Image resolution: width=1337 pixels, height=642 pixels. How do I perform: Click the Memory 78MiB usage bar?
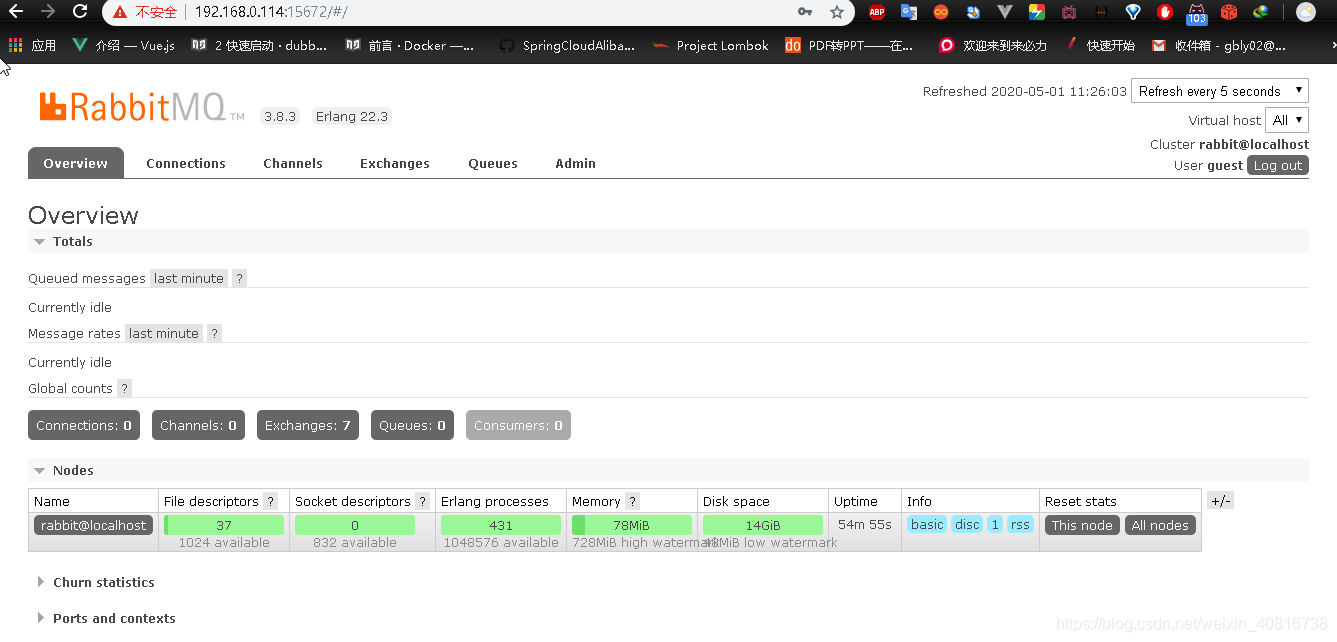[632, 525]
